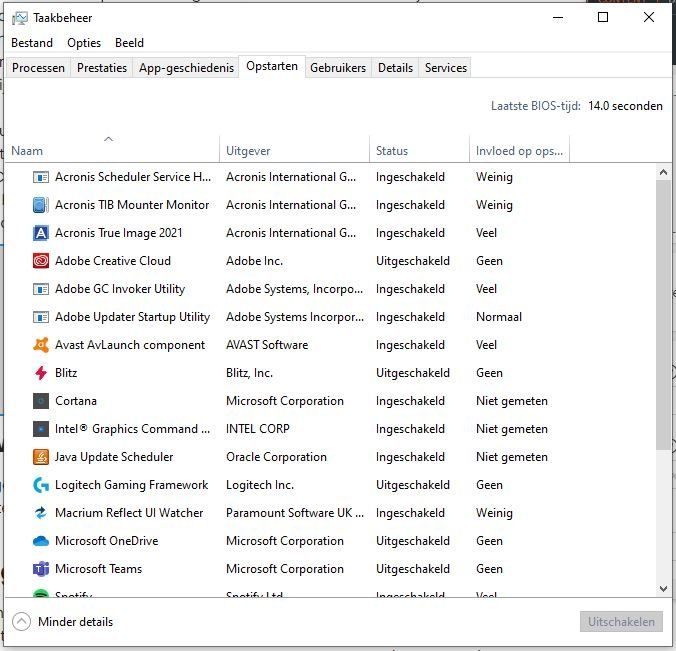Click the AVAST Software publisher cell
676x651 pixels.
[x=267, y=345]
